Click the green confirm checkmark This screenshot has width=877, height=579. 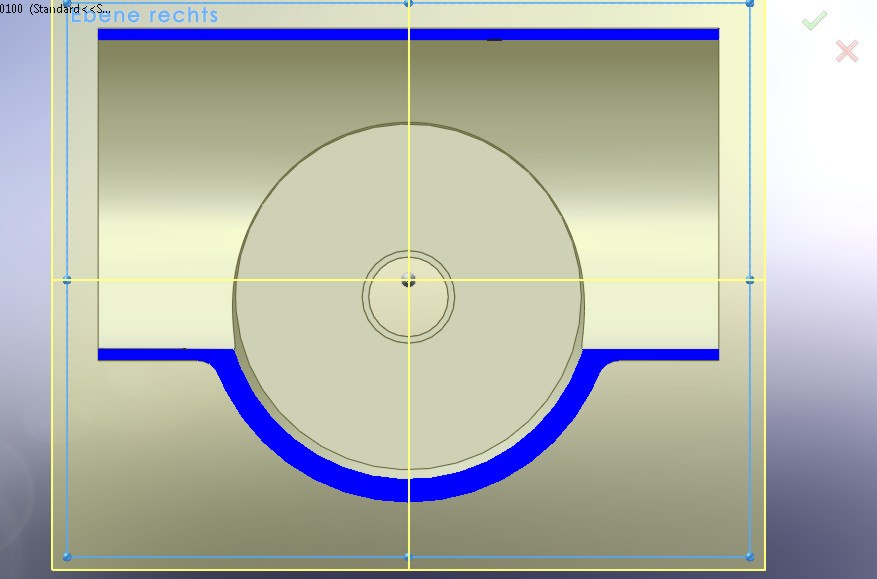pyautogui.click(x=813, y=21)
